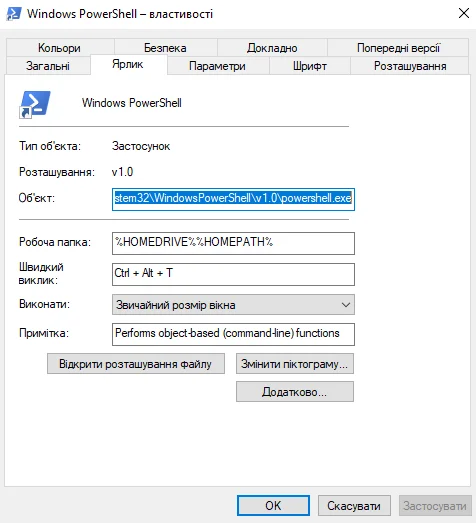Focus the Швидкий виклик shortcut field

pos(233,274)
